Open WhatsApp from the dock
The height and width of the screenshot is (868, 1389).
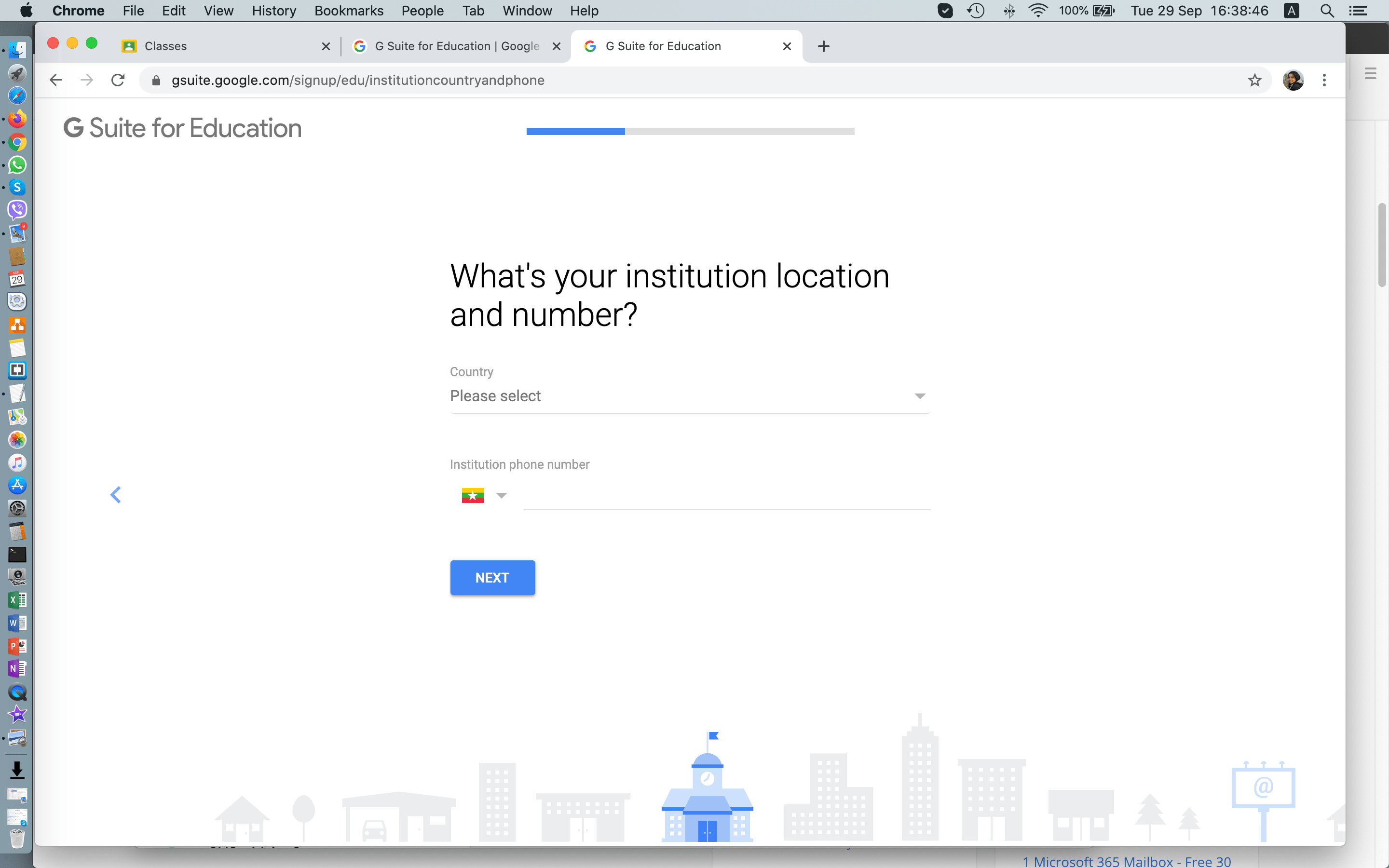point(17,165)
